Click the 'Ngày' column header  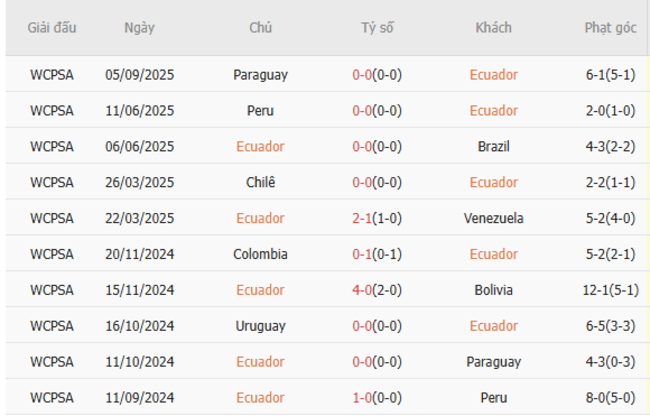[x=139, y=28]
